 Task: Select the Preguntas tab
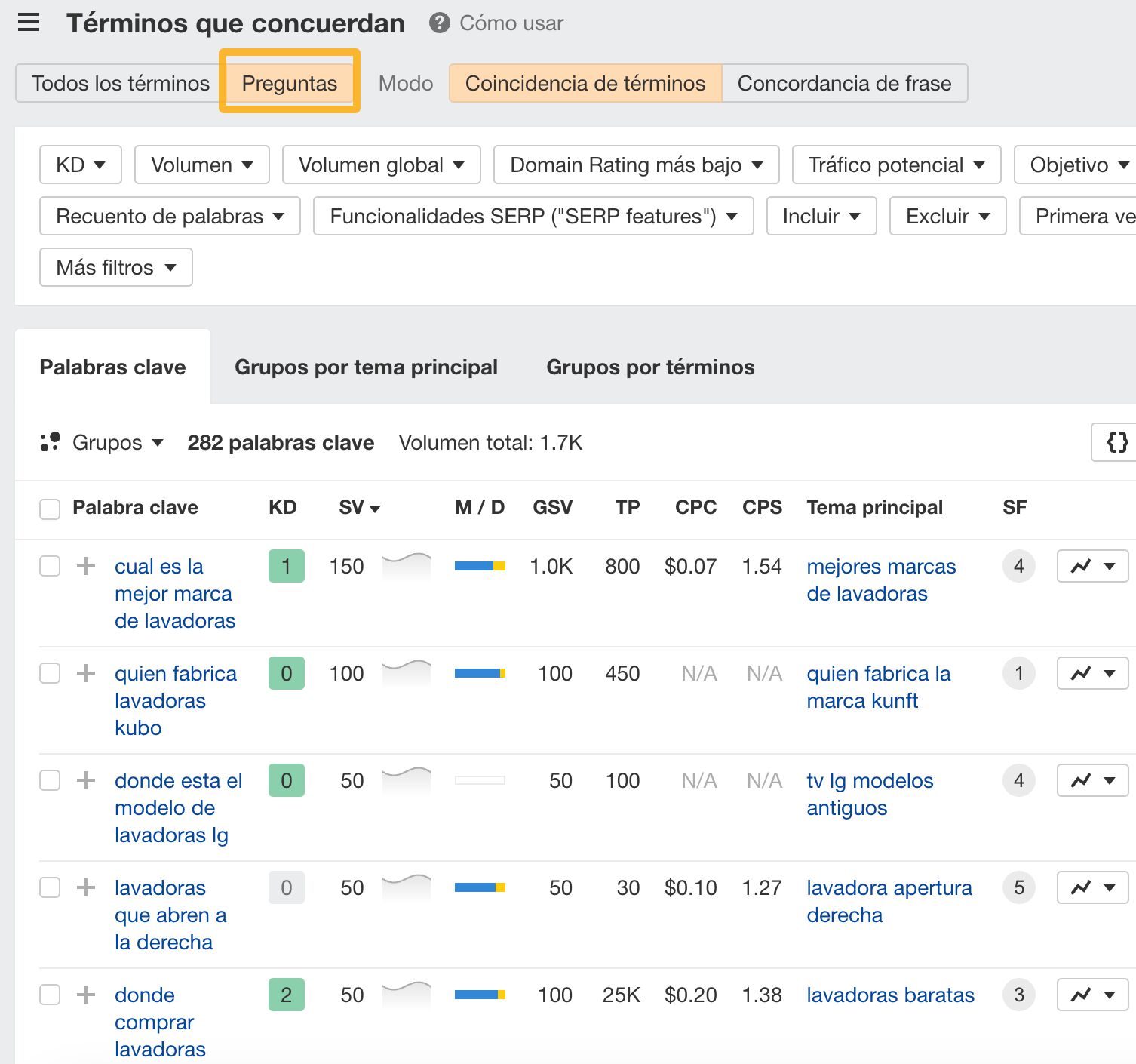point(289,83)
